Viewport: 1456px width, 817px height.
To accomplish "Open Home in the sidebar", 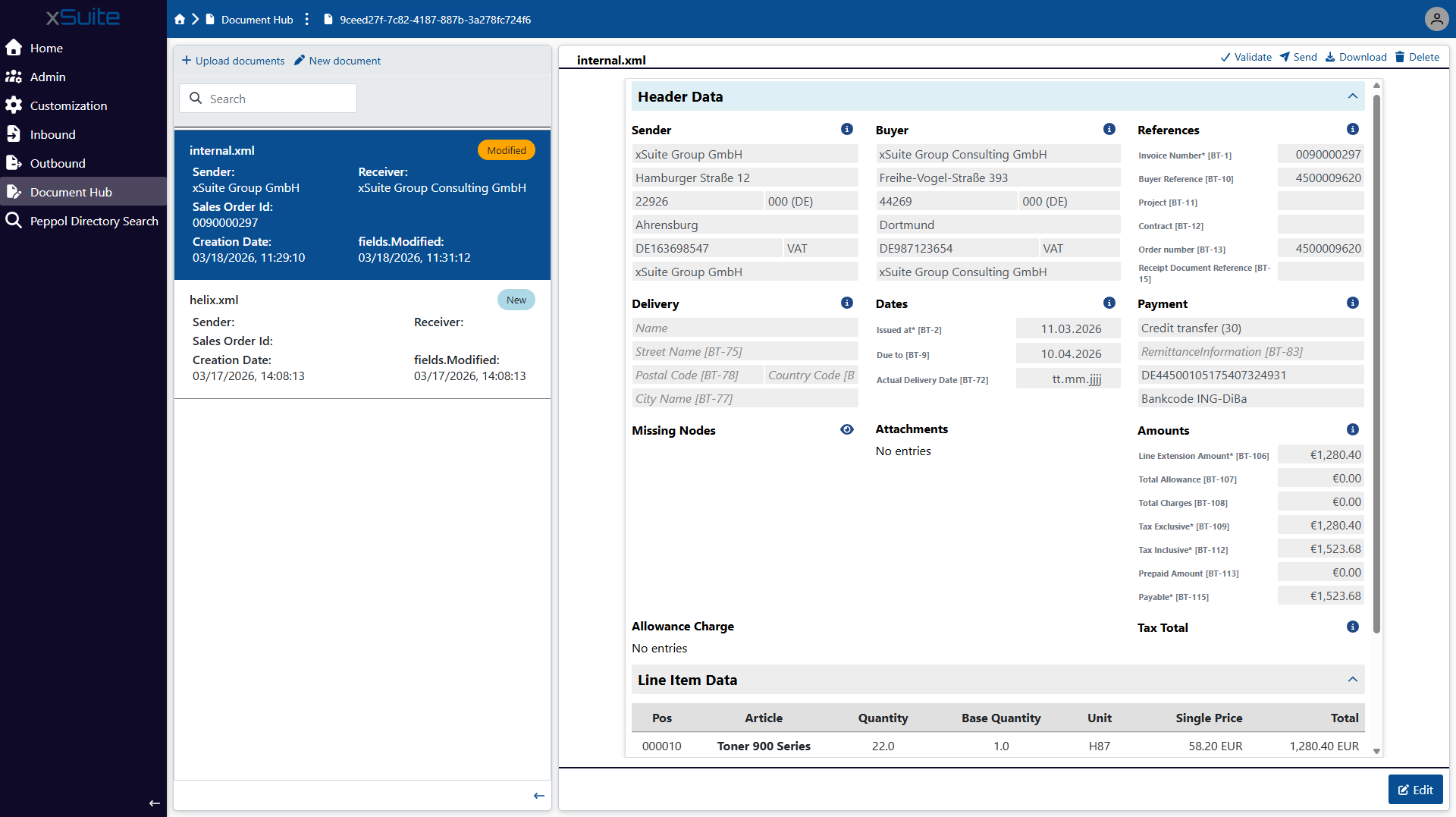I will pyautogui.click(x=83, y=48).
